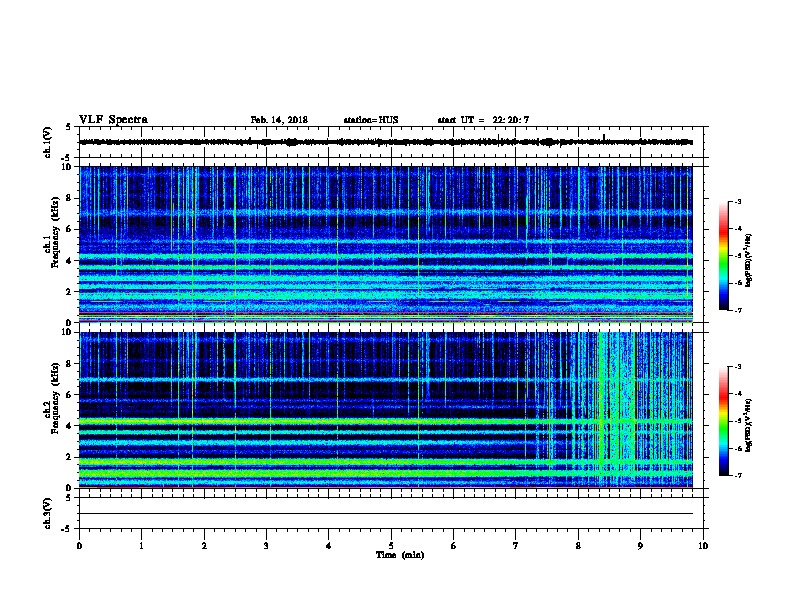
Task: Click ch.1 frequency axis tick label 8
Action: [x=69, y=198]
